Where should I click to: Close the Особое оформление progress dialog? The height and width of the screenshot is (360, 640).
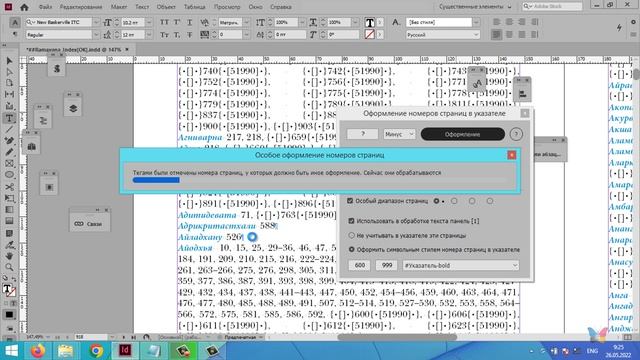(x=511, y=155)
